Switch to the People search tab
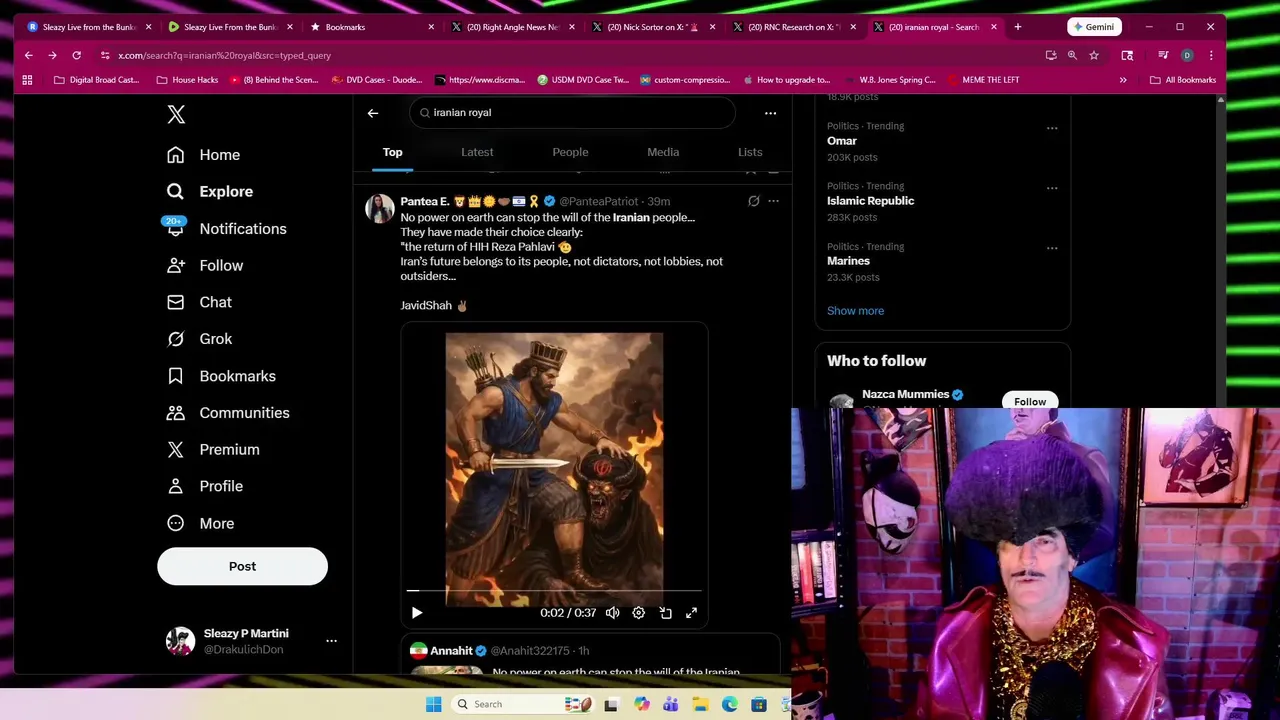This screenshot has height=720, width=1280. click(x=570, y=152)
